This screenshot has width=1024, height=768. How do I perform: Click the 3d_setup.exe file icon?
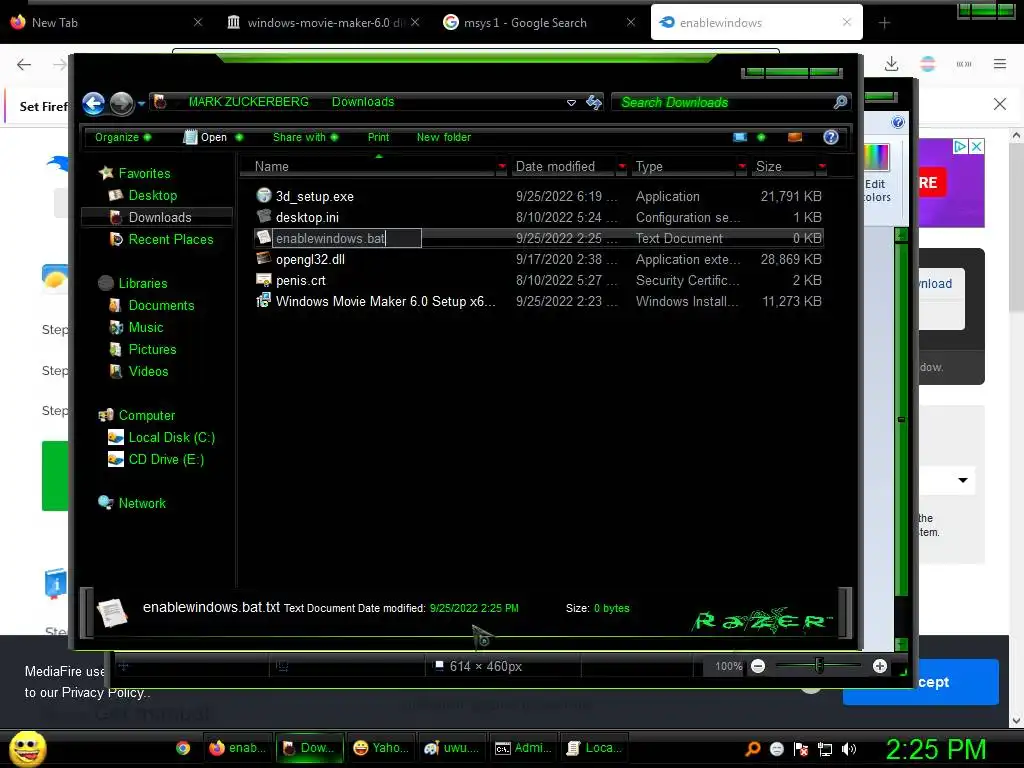[x=263, y=195]
